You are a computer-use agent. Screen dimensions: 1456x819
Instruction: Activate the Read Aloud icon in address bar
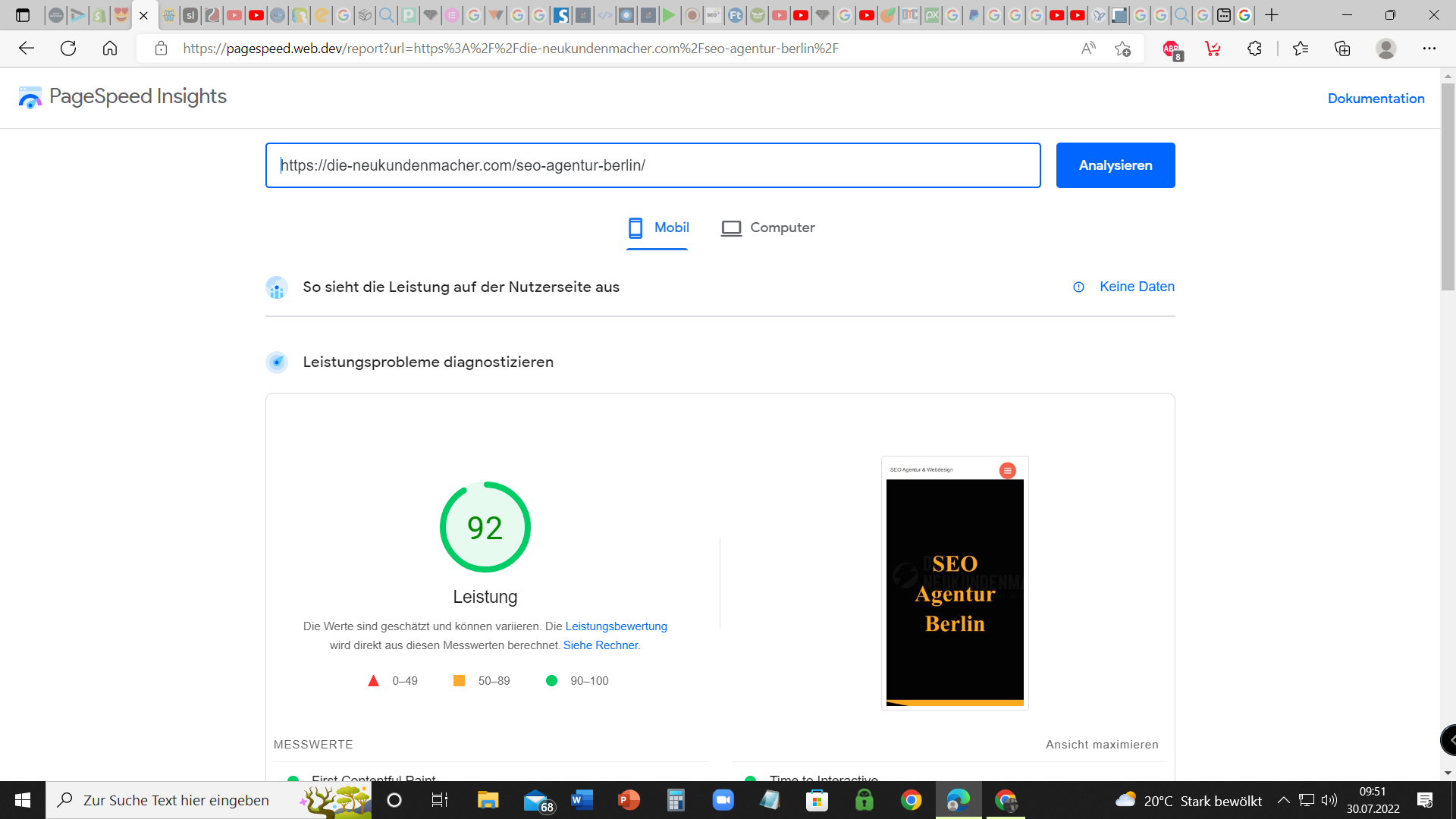(x=1088, y=49)
